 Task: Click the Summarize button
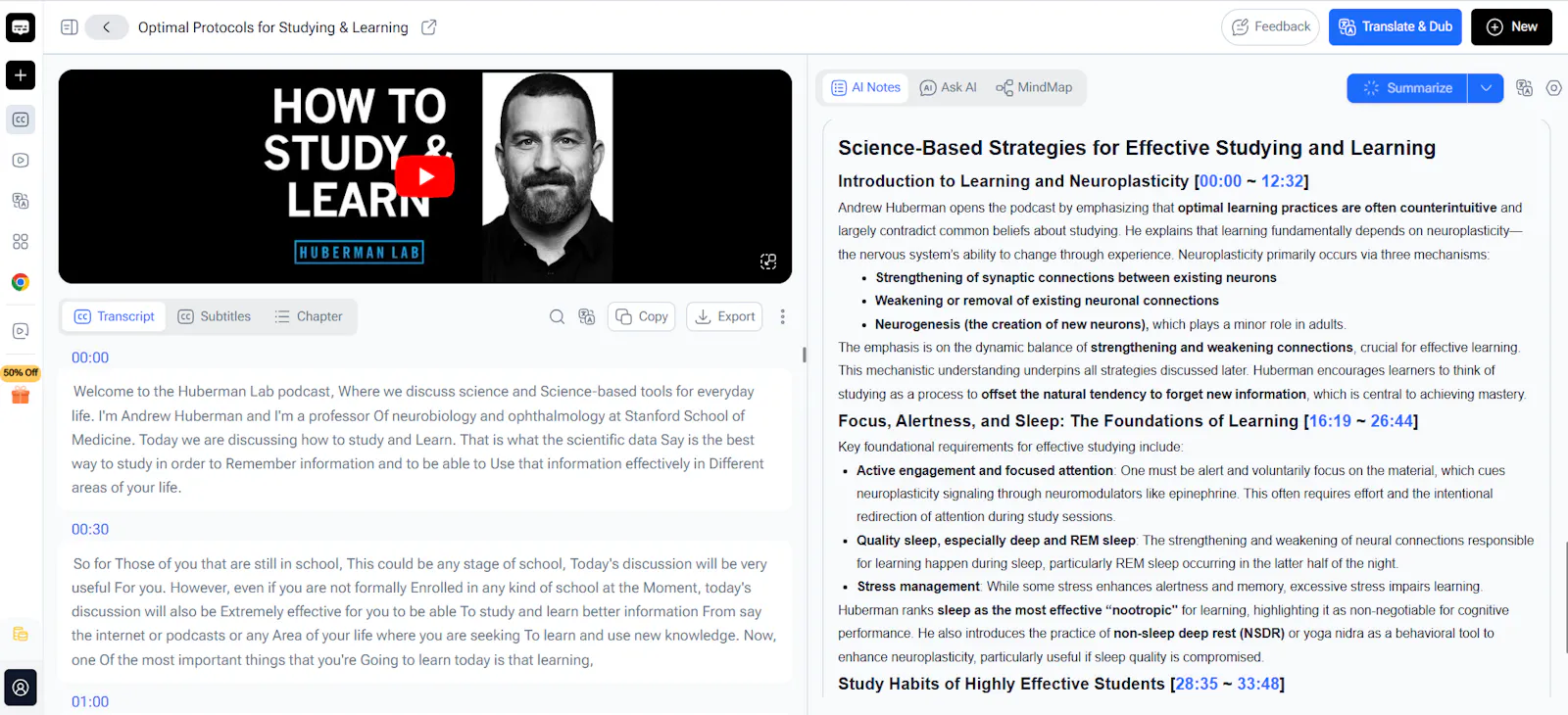click(x=1407, y=88)
